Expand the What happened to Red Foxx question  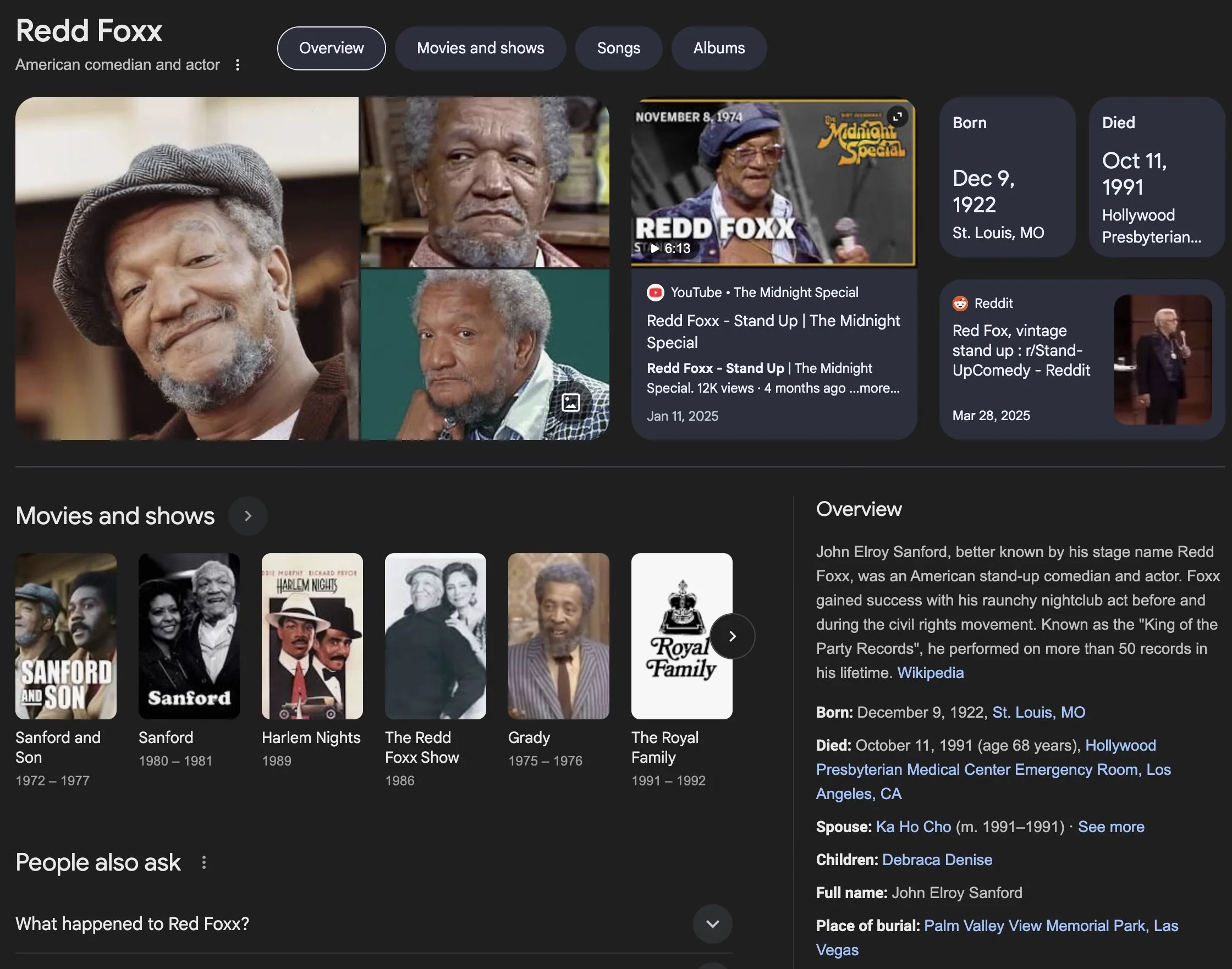point(712,923)
